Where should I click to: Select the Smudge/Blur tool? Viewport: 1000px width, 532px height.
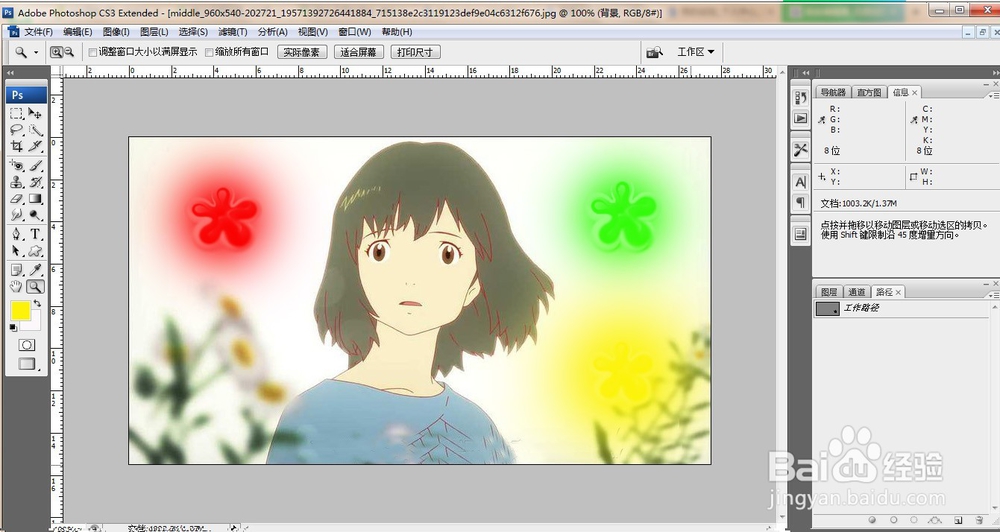17,215
